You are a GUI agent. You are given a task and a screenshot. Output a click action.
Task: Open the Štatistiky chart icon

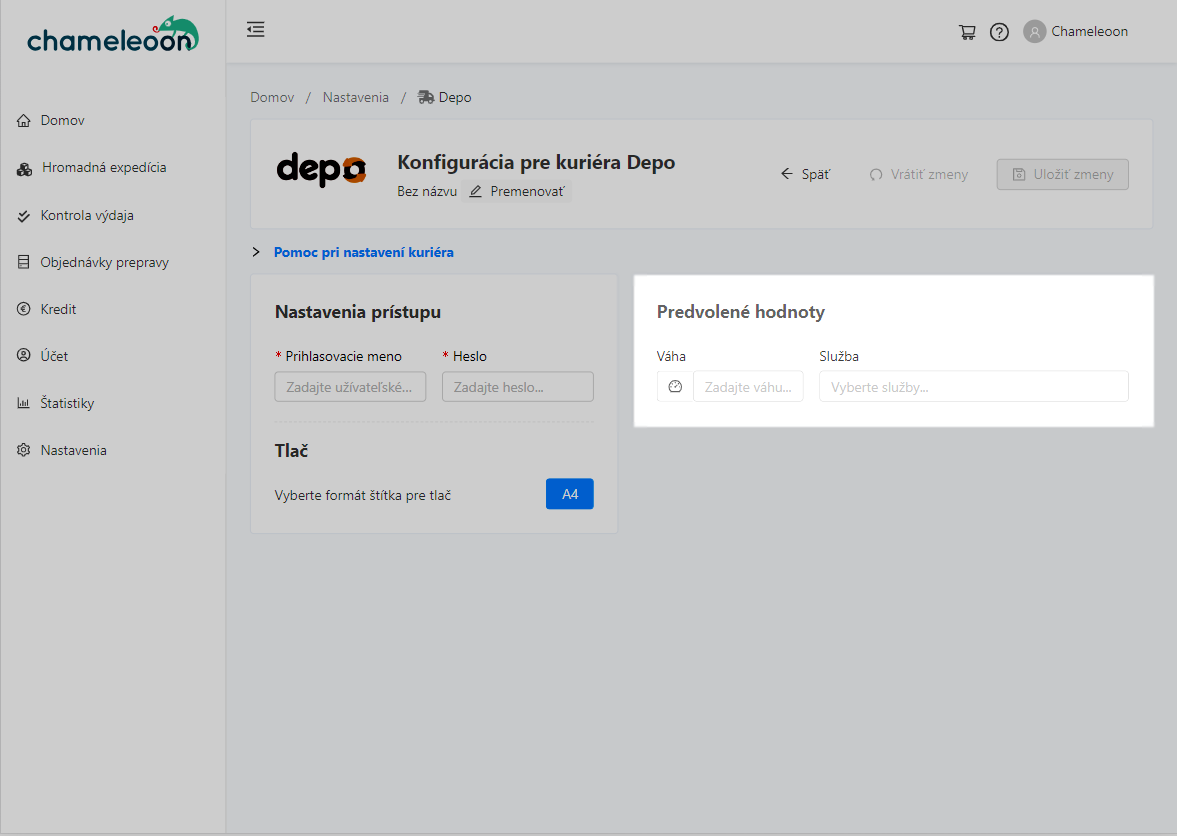pos(24,402)
